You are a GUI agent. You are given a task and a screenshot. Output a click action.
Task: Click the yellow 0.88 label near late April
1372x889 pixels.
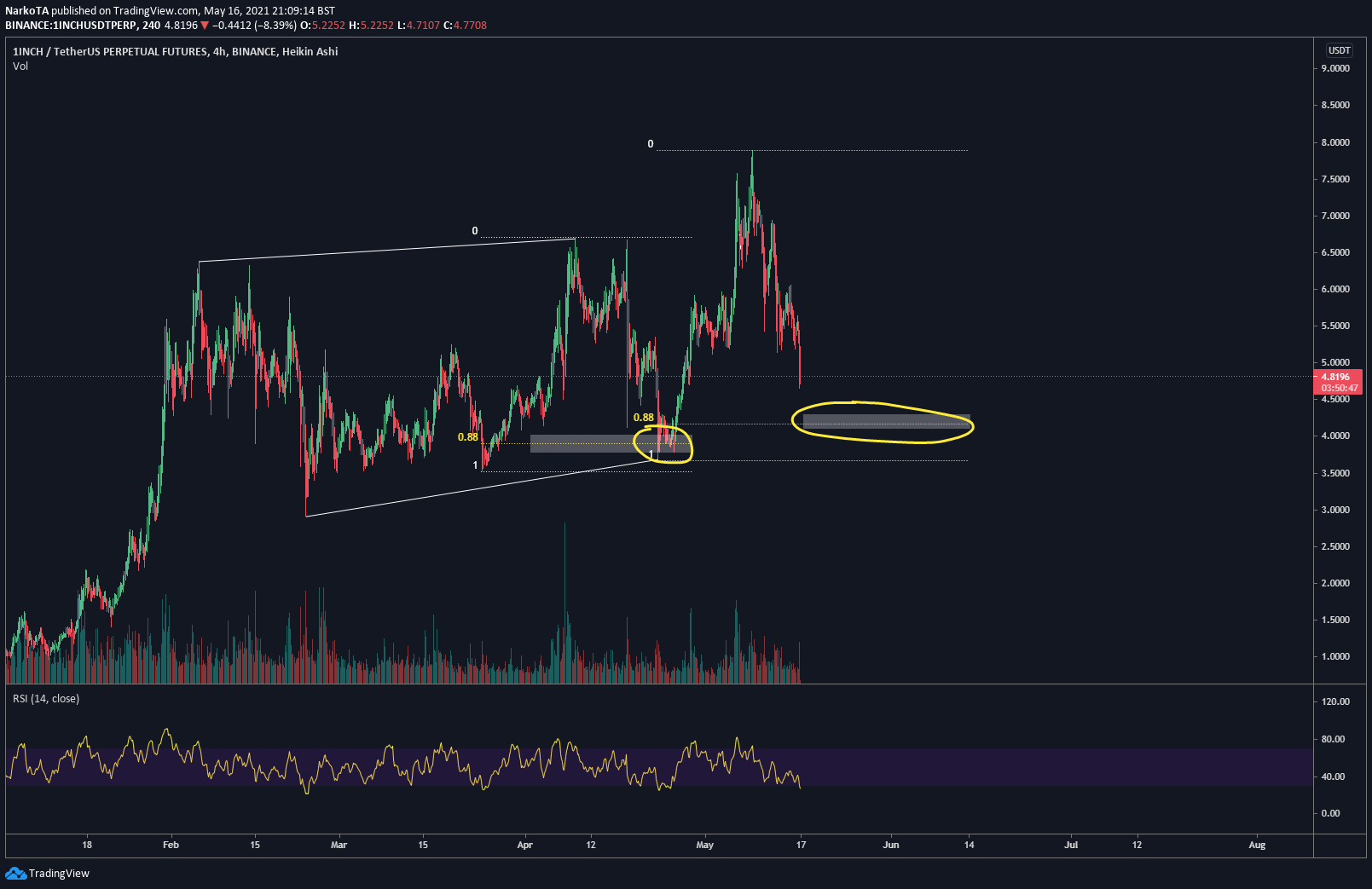click(x=643, y=418)
